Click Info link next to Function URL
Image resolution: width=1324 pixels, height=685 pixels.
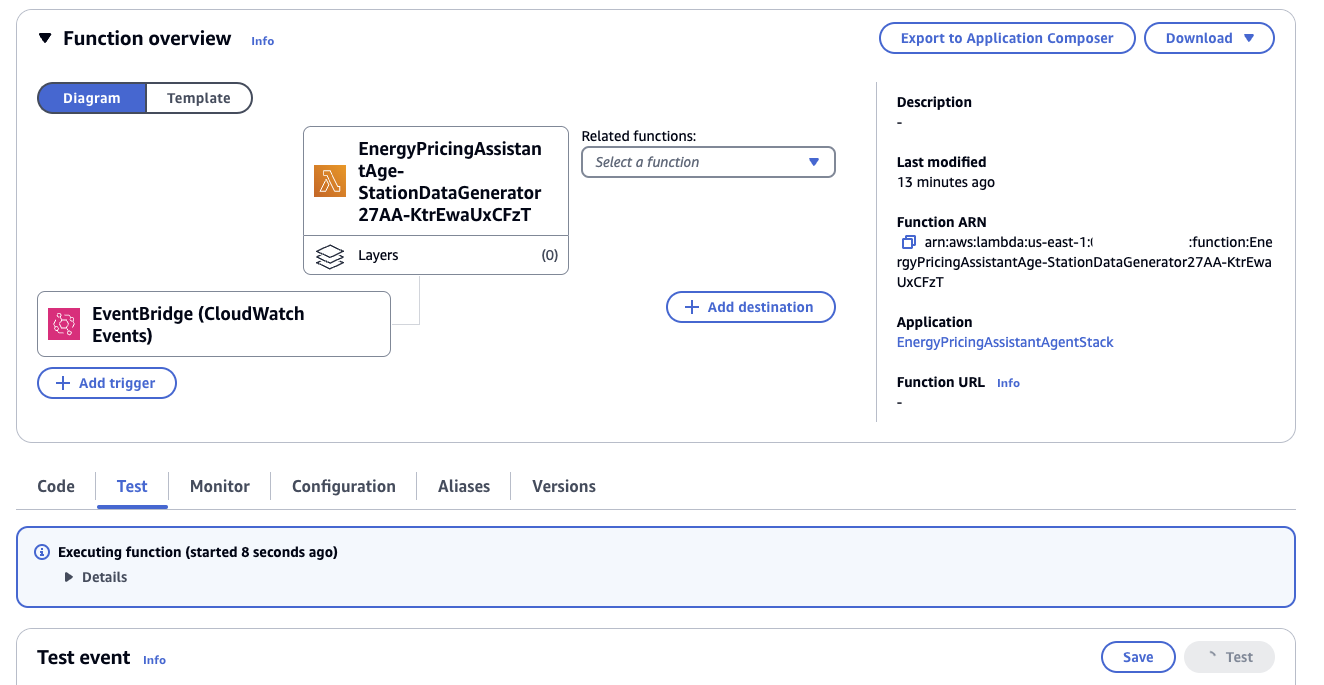point(1008,383)
